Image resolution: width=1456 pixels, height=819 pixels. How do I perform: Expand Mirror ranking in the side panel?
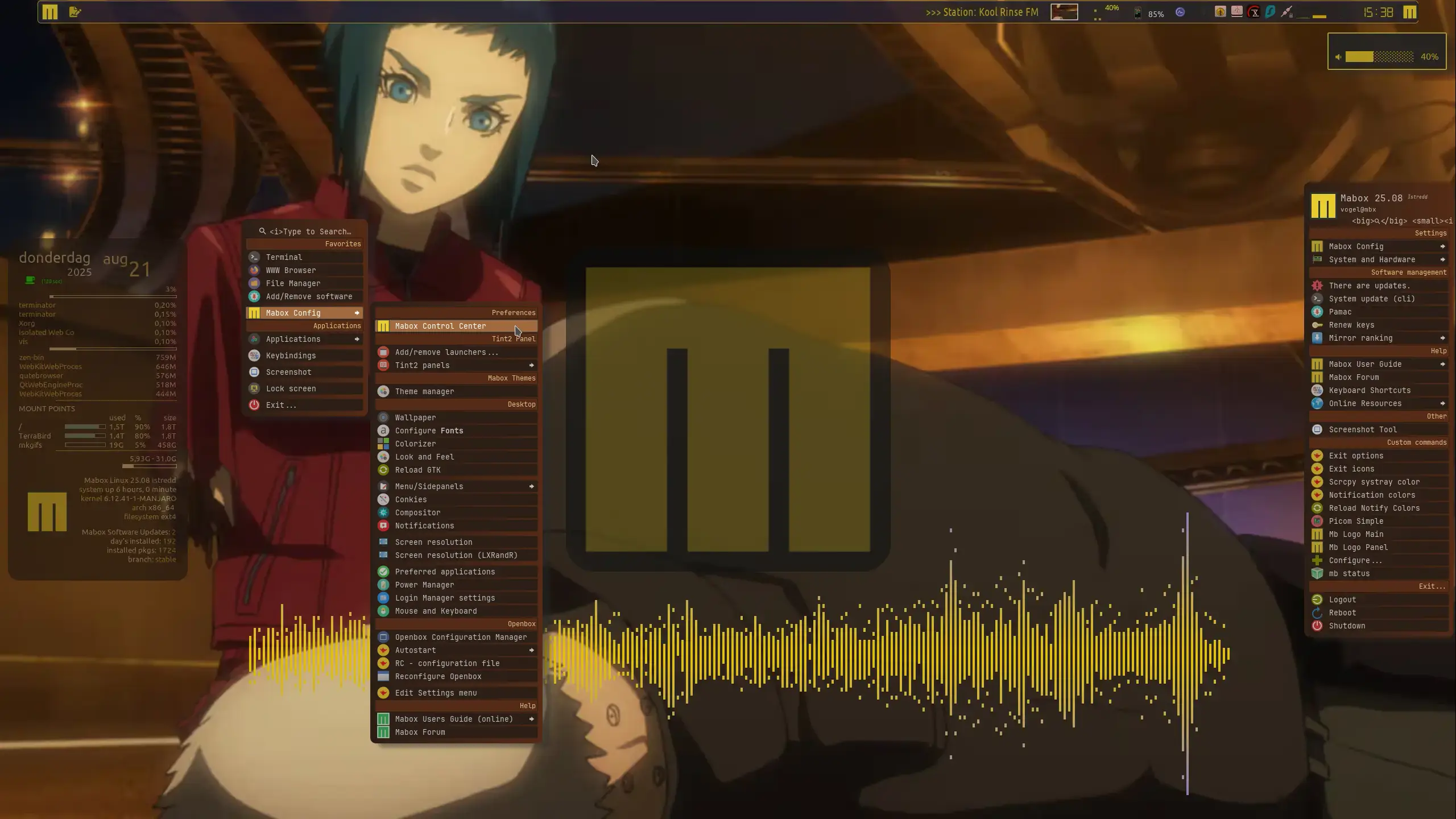point(1442,338)
